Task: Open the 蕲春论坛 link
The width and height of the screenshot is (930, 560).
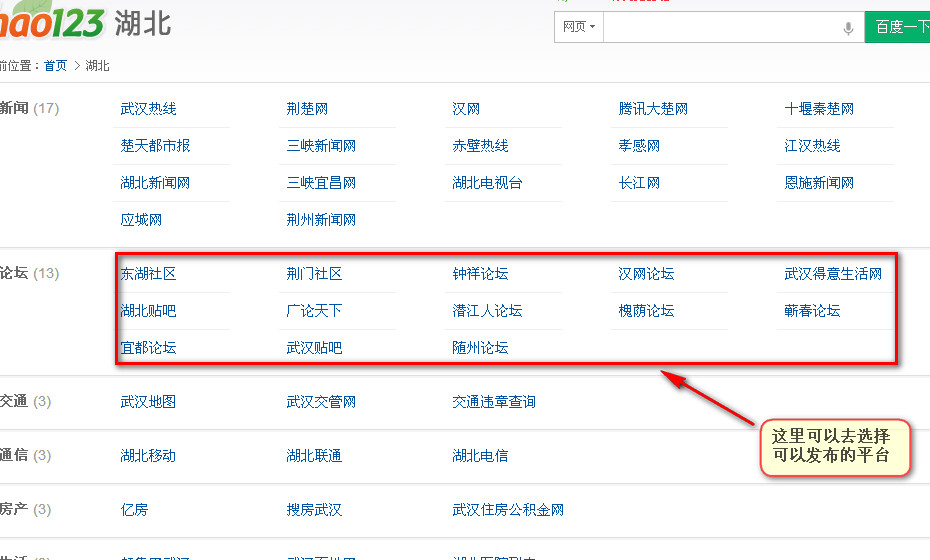Action: [x=812, y=311]
